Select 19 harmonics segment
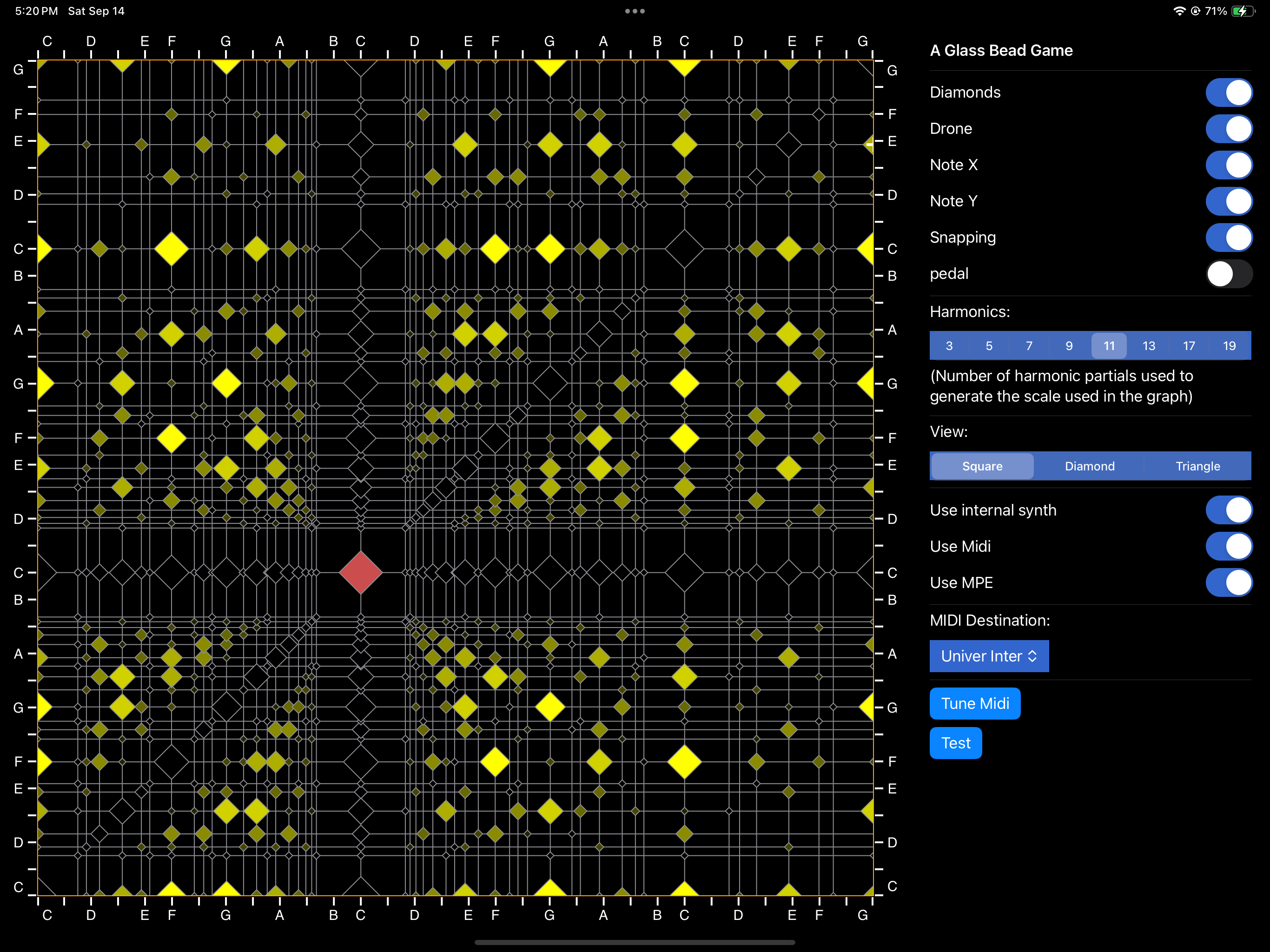 pos(1229,346)
